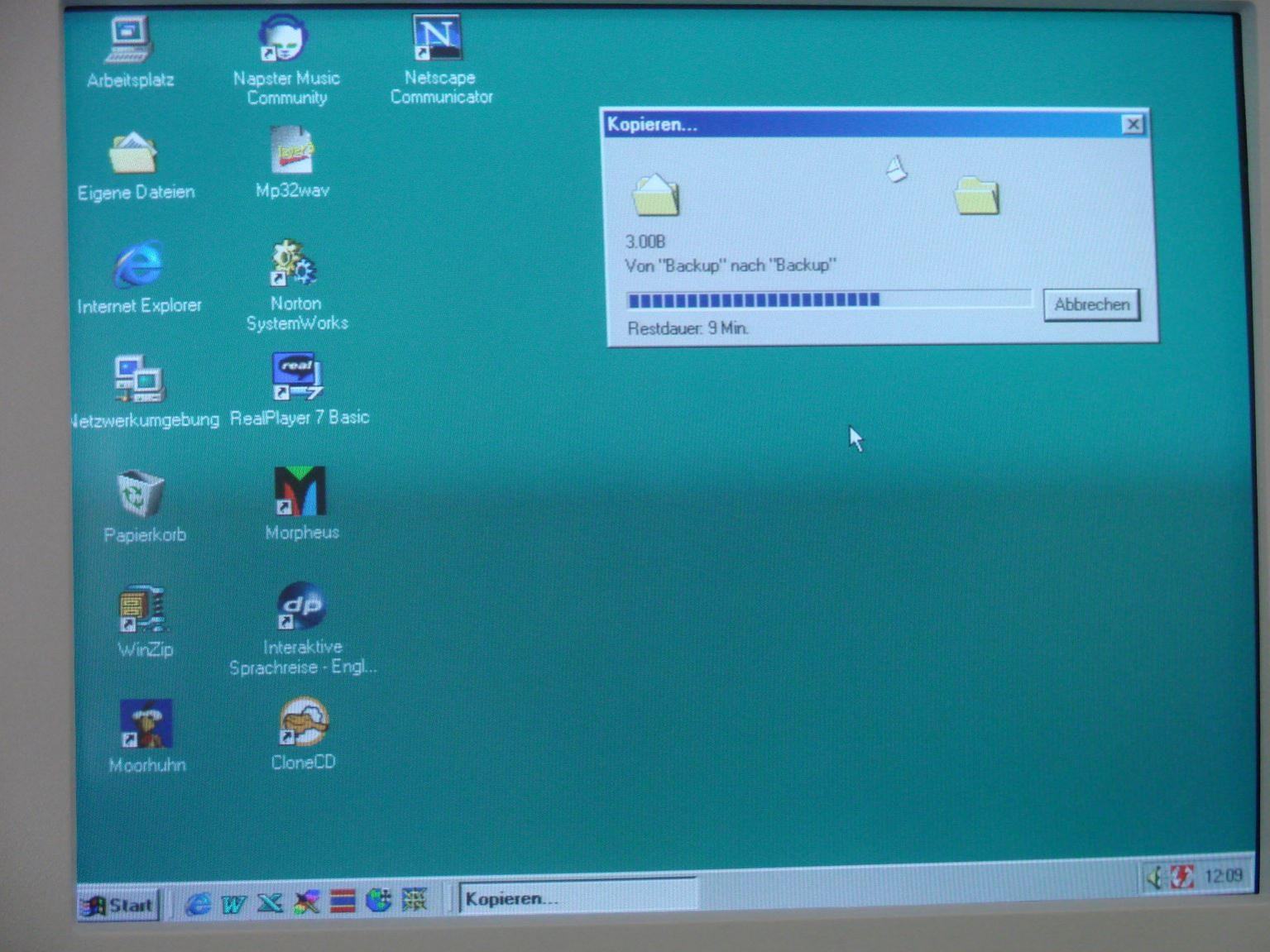The height and width of the screenshot is (952, 1270).
Task: Click the source folder icon in Kopieren dialog
Action: coord(656,194)
